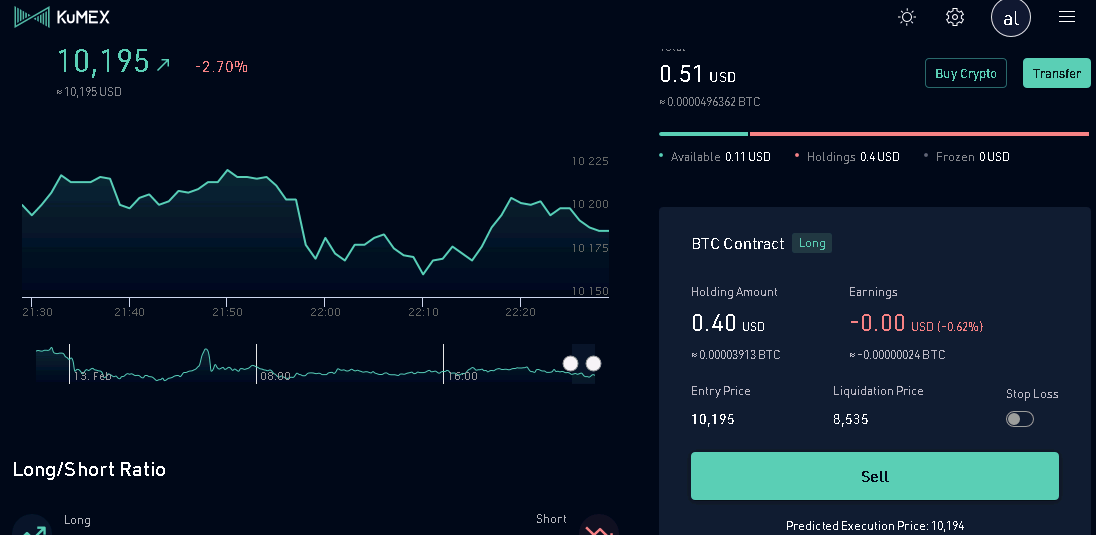1096x535 pixels.
Task: Switch to light theme with sun icon
Action: (x=907, y=17)
